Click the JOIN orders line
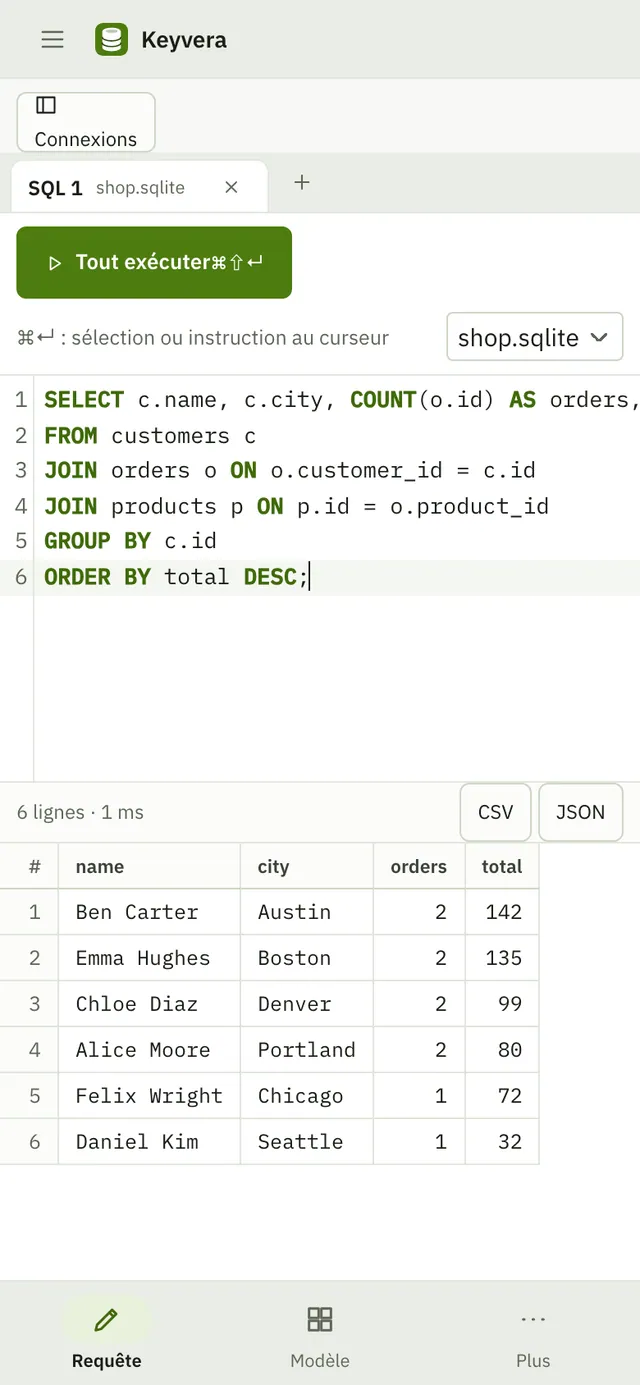The height and width of the screenshot is (1385, 640). (x=338, y=470)
